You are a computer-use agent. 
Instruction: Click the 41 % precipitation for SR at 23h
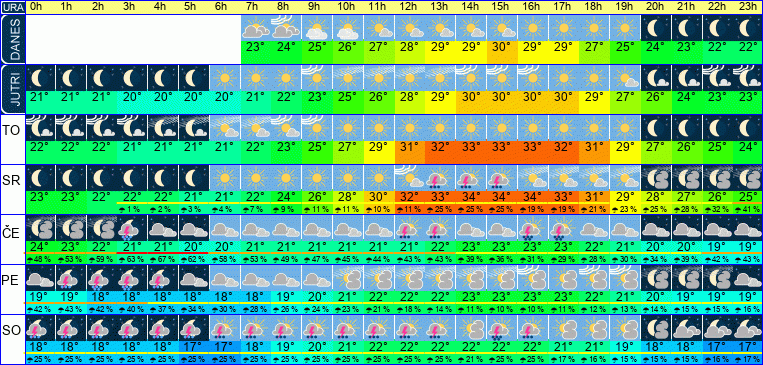(748, 209)
